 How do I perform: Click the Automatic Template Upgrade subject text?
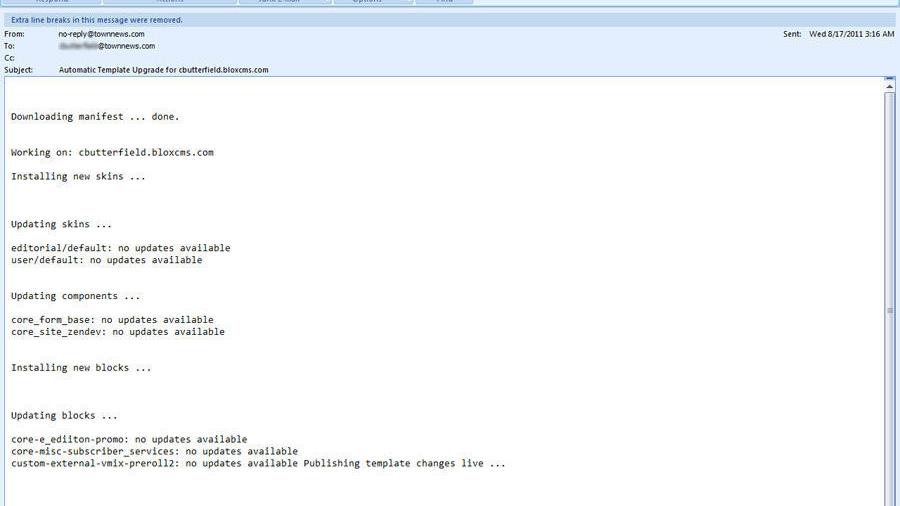click(163, 70)
